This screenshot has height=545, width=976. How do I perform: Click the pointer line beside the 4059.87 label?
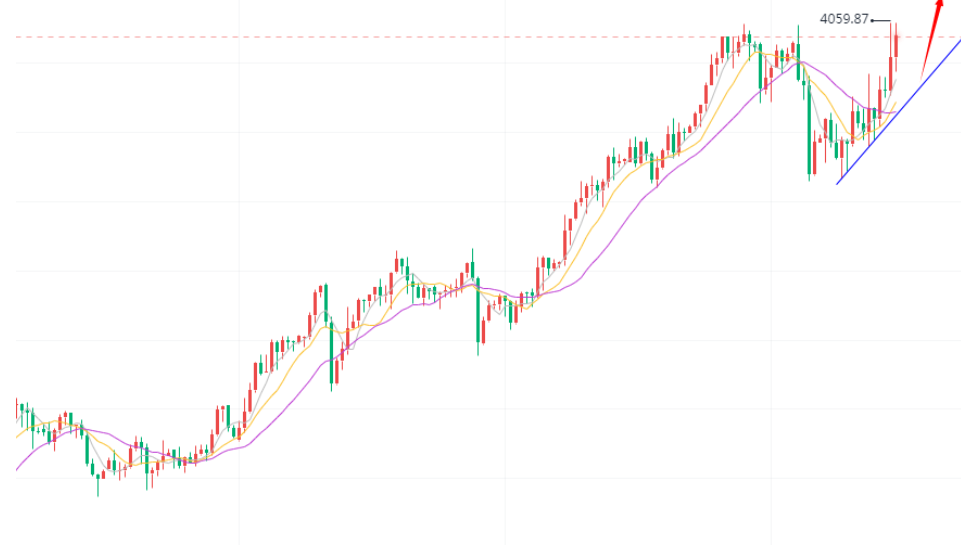click(x=880, y=20)
